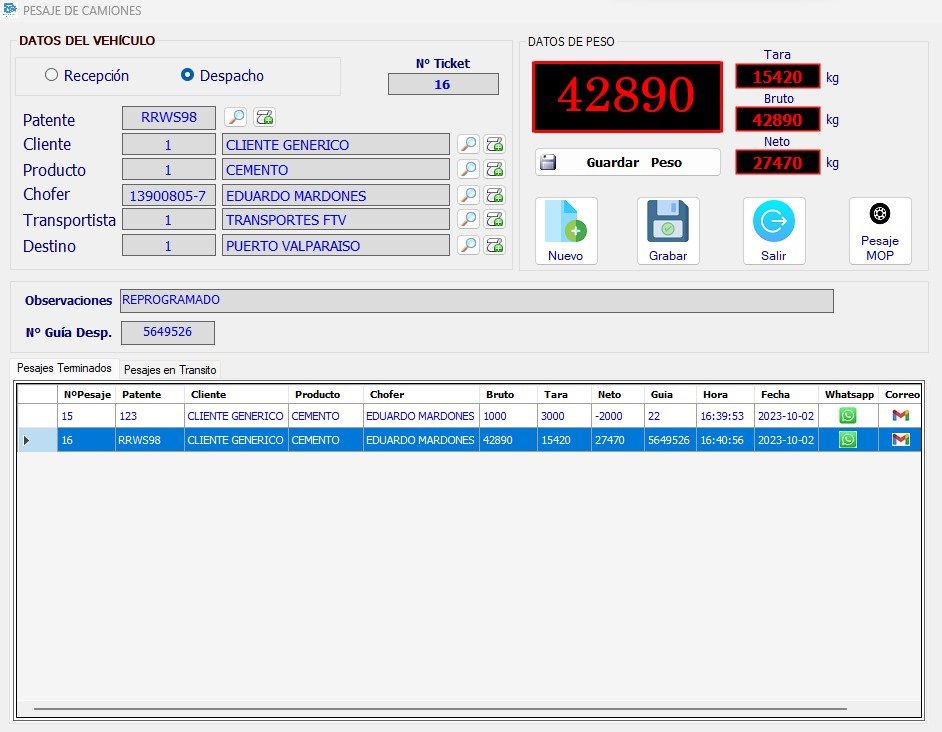Sort table by Guia column header
The image size is (942, 732).
pos(670,394)
